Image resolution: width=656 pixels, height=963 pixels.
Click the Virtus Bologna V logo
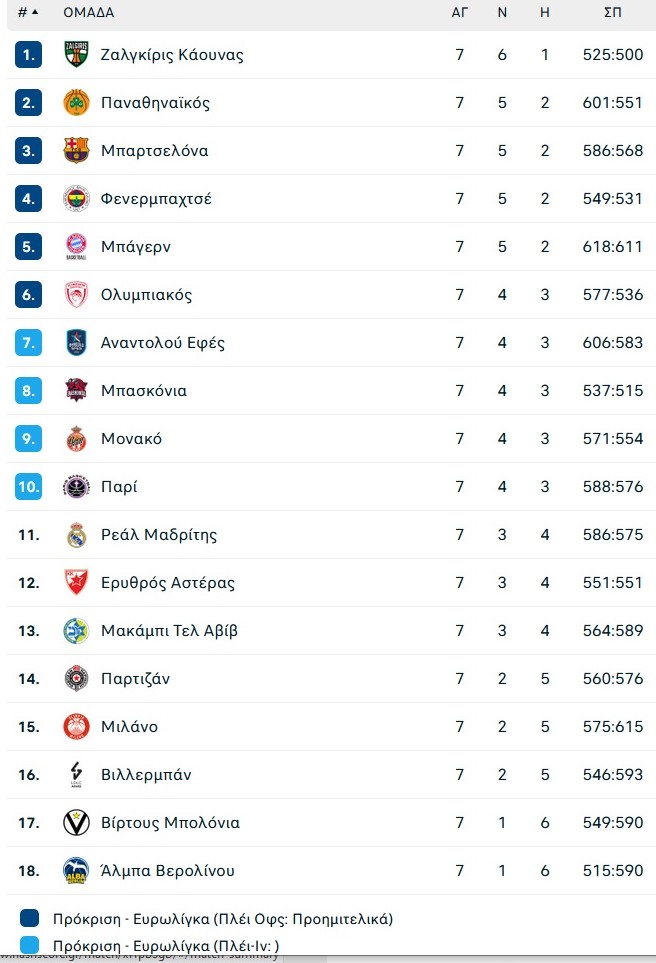(x=76, y=822)
